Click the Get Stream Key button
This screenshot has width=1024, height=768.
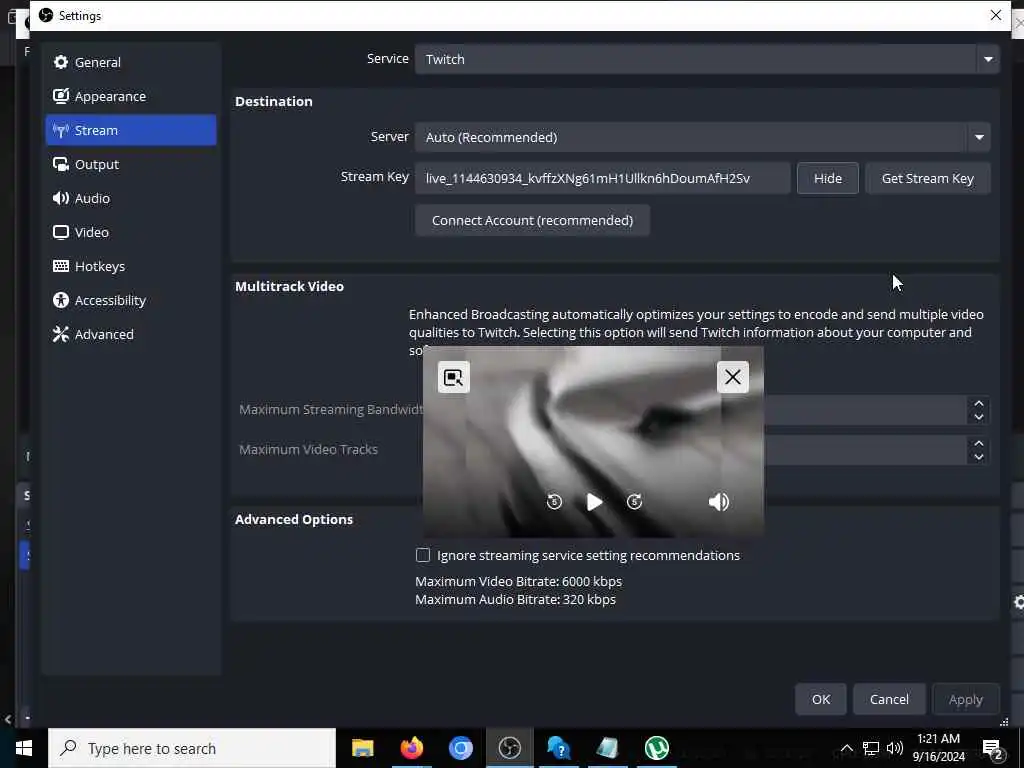pyautogui.click(x=927, y=178)
